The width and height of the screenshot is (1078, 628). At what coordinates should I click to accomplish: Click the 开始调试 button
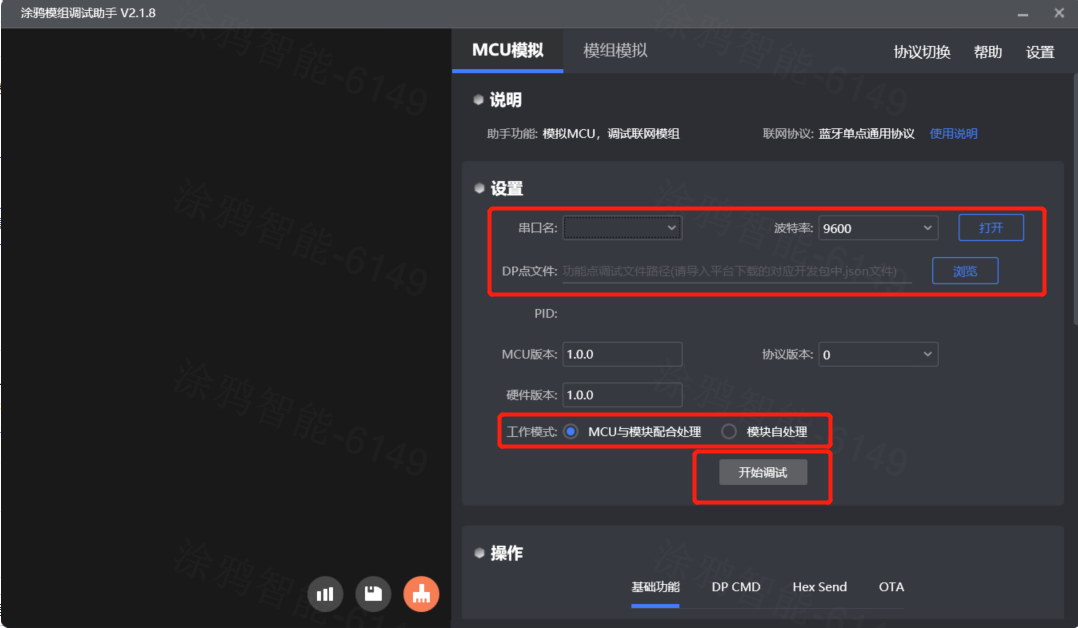pos(763,473)
